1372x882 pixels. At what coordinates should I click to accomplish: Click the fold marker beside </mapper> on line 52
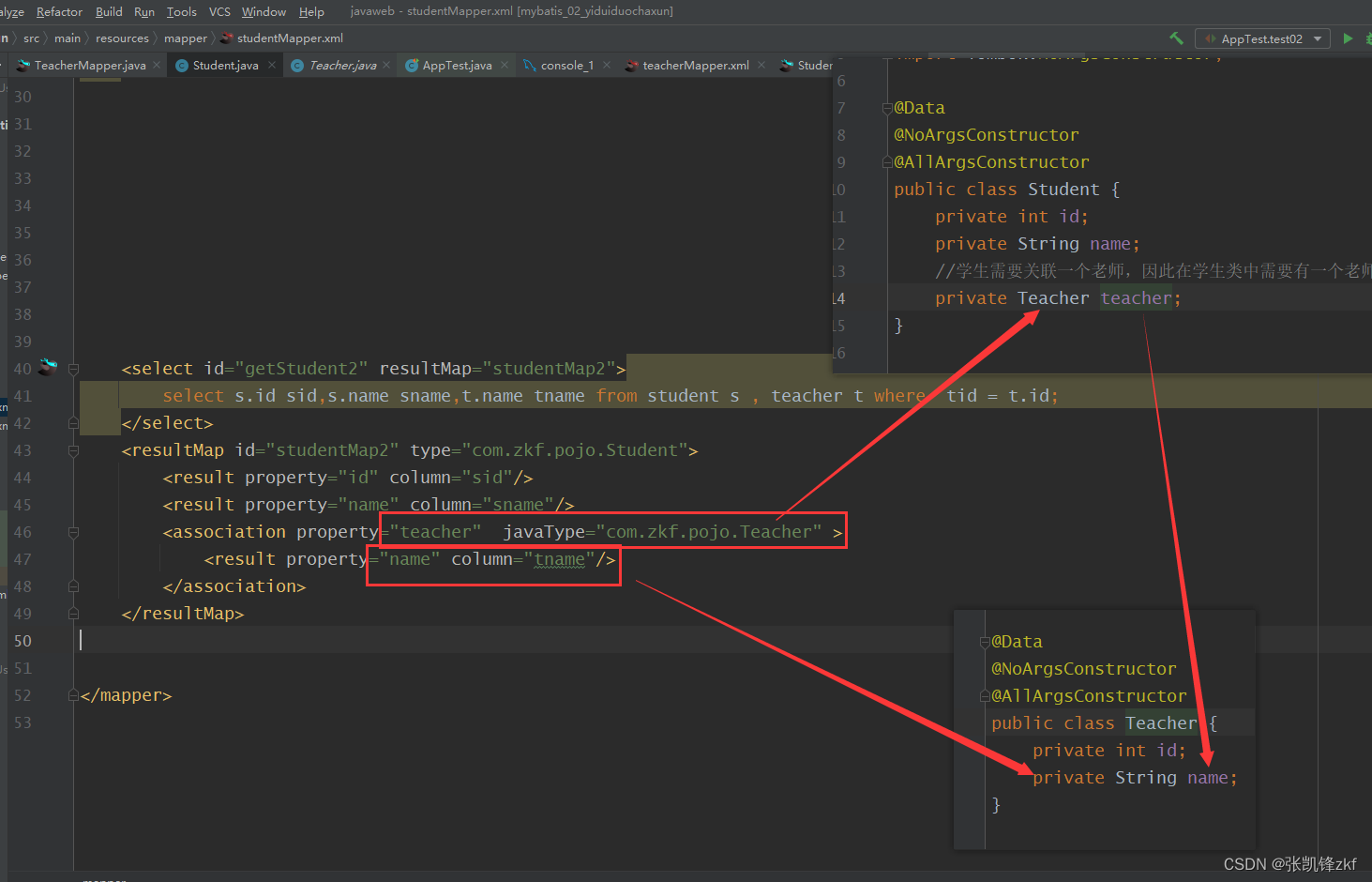coord(73,695)
